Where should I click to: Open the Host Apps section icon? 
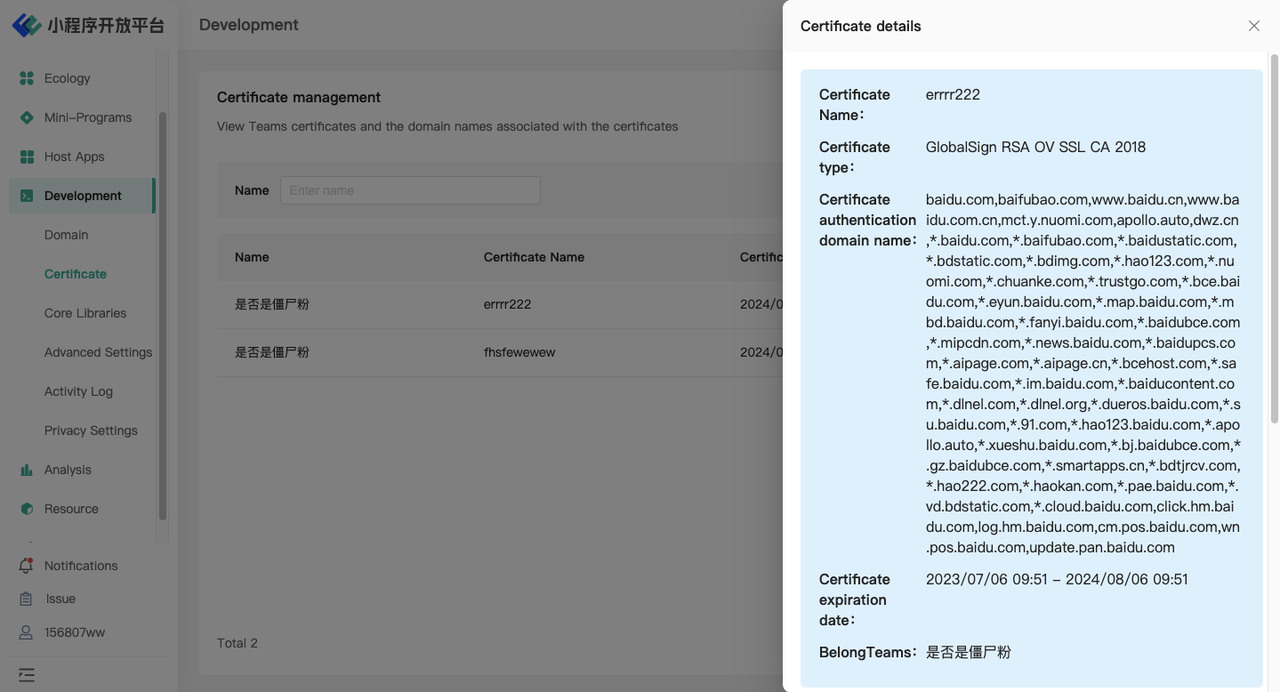pos(27,156)
